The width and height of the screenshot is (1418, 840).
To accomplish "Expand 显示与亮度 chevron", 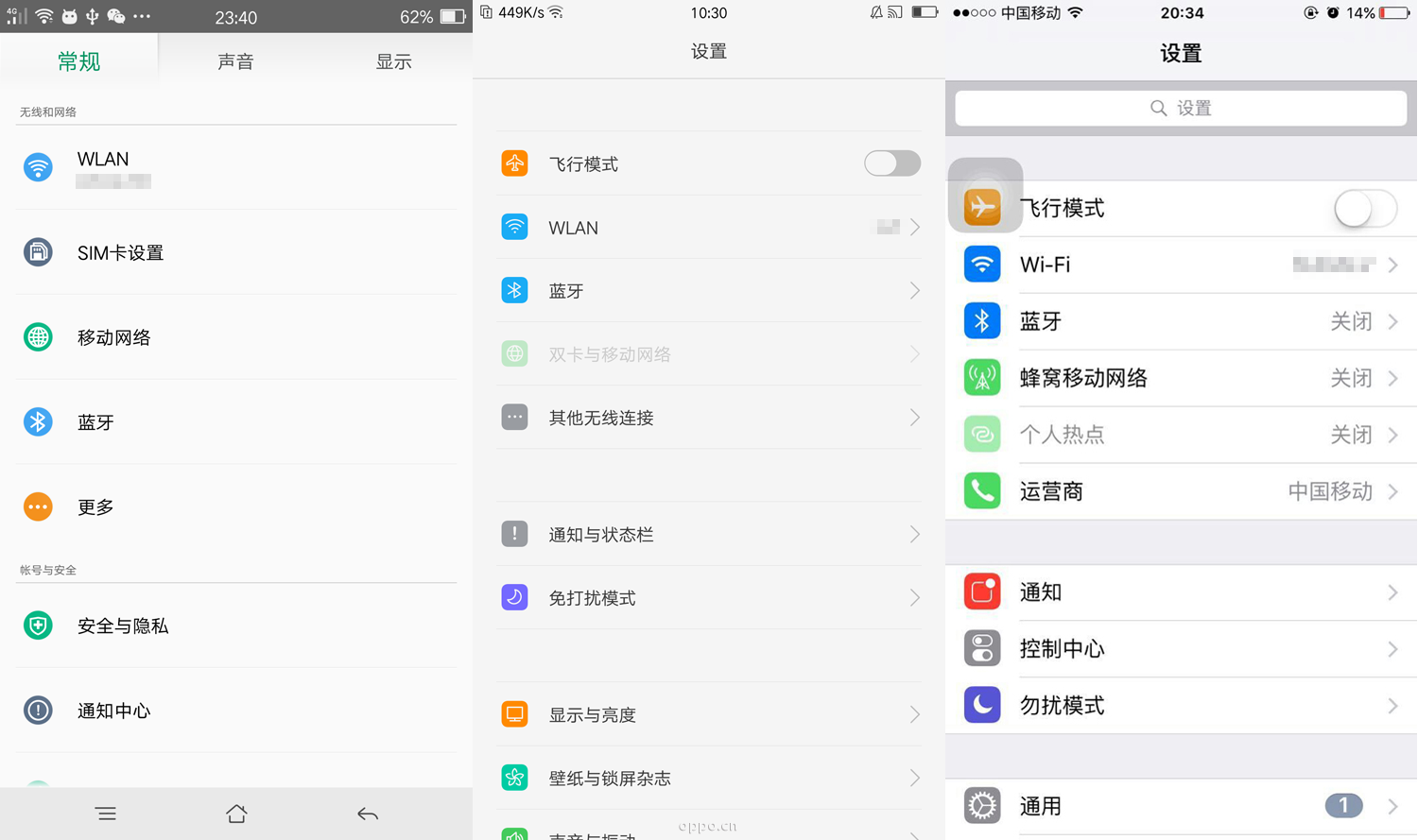I will (x=915, y=714).
